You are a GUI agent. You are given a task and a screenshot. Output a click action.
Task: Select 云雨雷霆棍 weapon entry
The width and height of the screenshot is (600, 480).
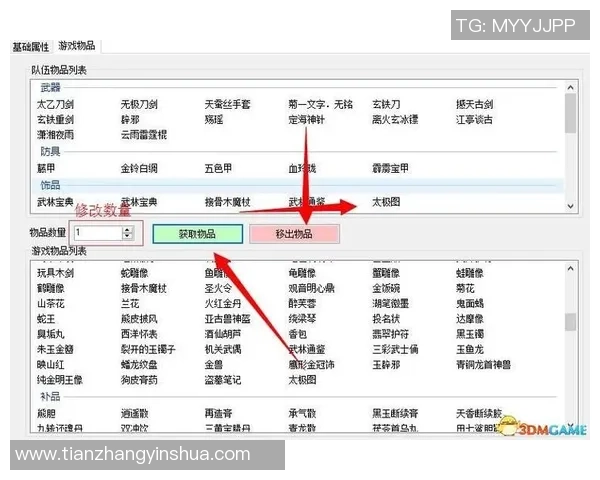tap(144, 135)
